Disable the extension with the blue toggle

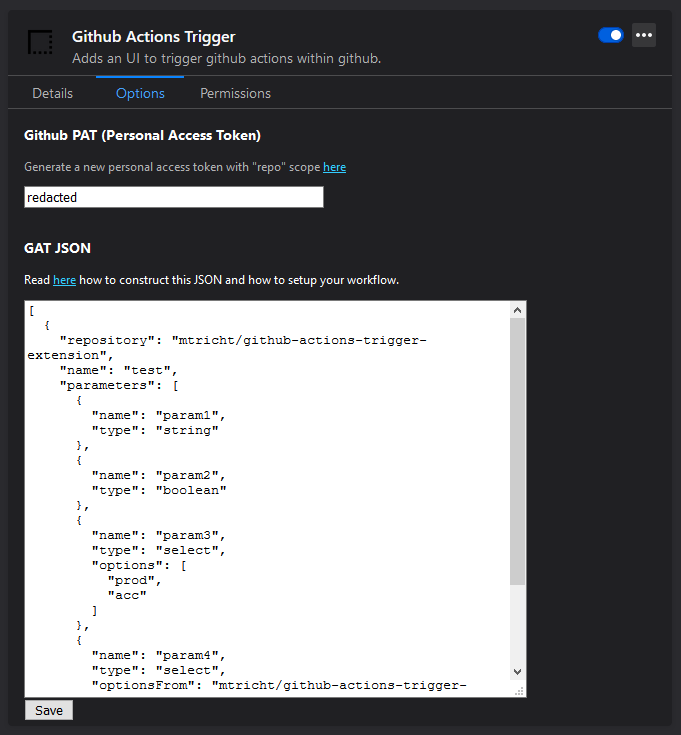coord(611,35)
